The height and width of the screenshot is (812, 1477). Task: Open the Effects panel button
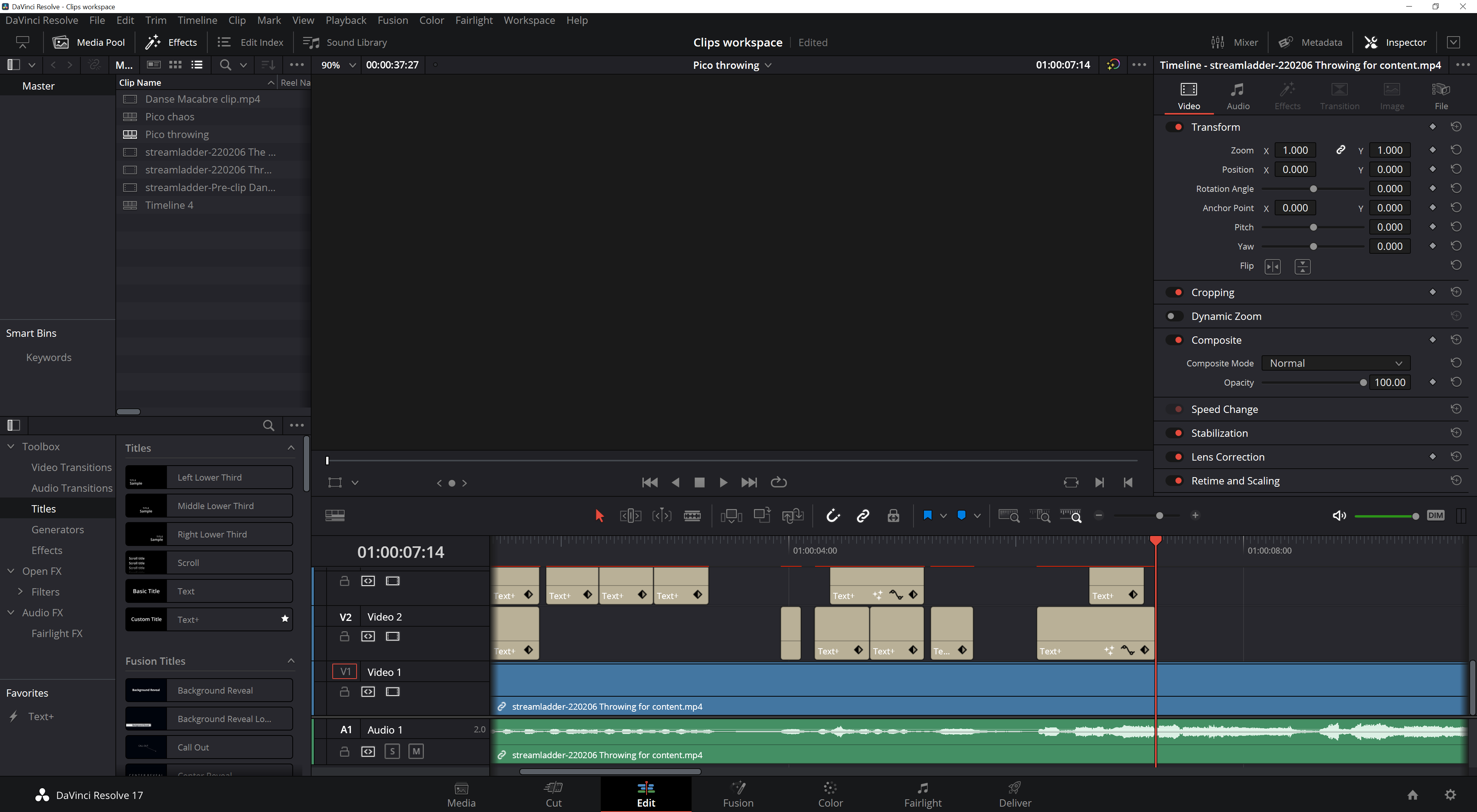[171, 42]
